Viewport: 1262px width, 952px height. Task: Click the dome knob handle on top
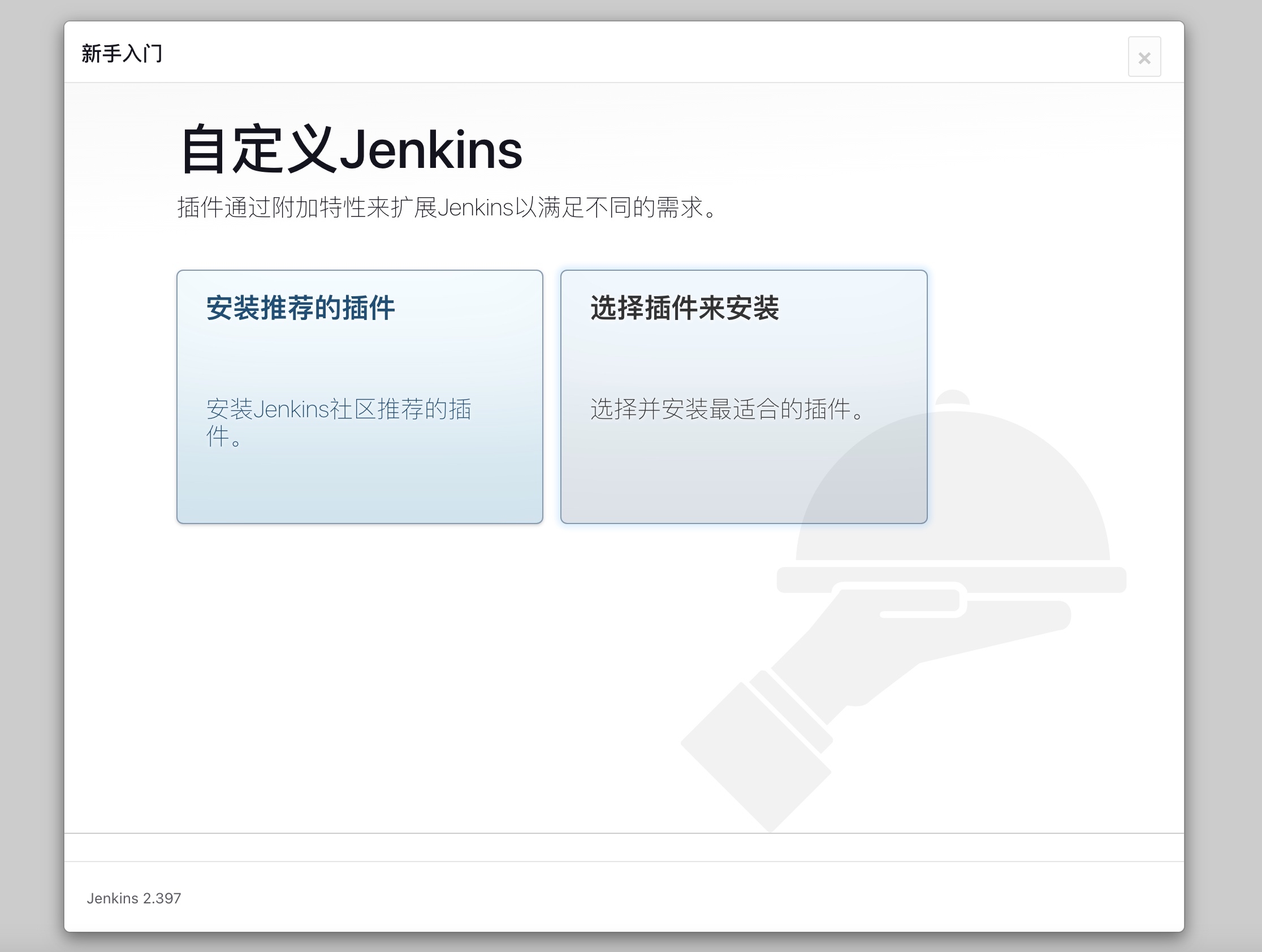pyautogui.click(x=952, y=397)
